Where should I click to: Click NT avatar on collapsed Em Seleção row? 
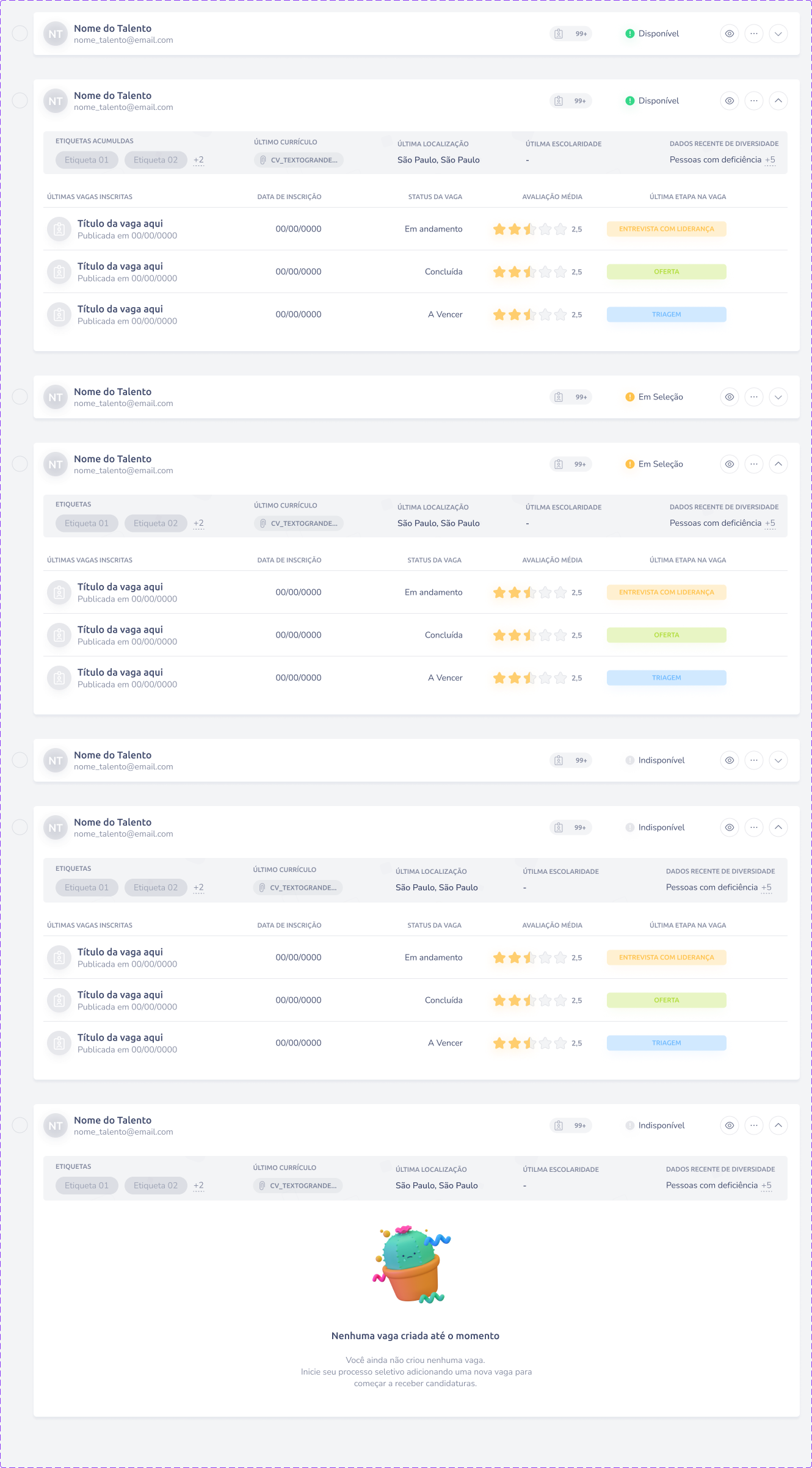[56, 397]
